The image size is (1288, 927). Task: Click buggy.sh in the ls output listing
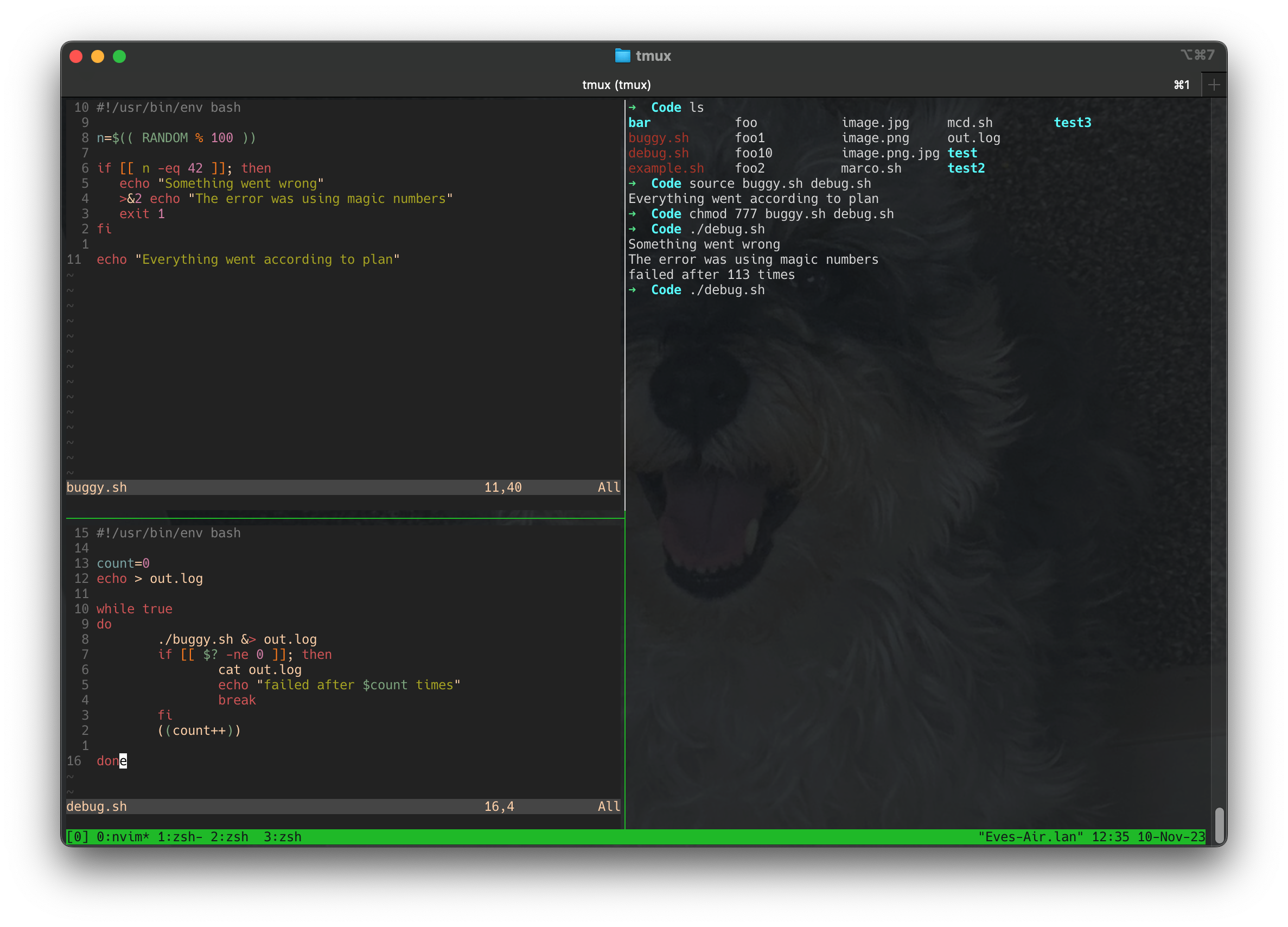[x=658, y=137]
